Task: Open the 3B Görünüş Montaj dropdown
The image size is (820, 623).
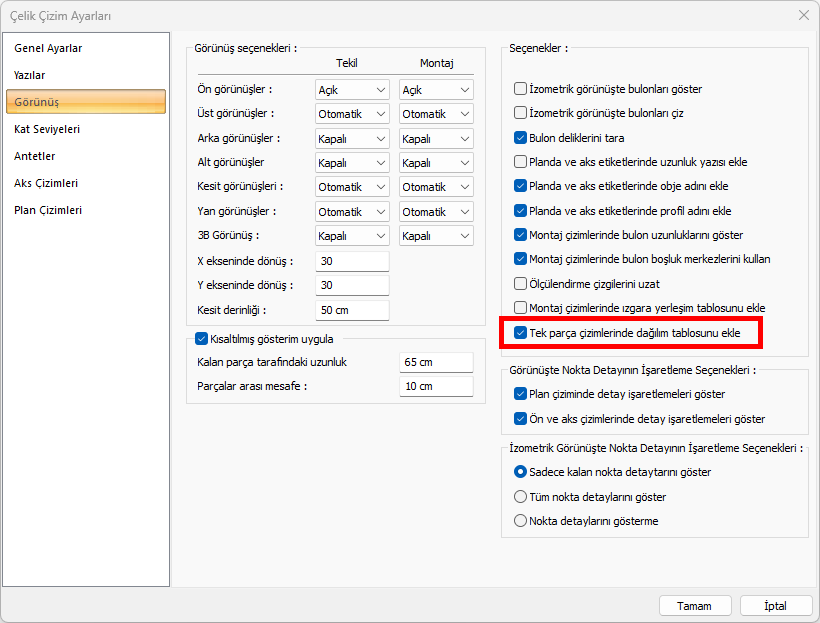Action: [436, 236]
